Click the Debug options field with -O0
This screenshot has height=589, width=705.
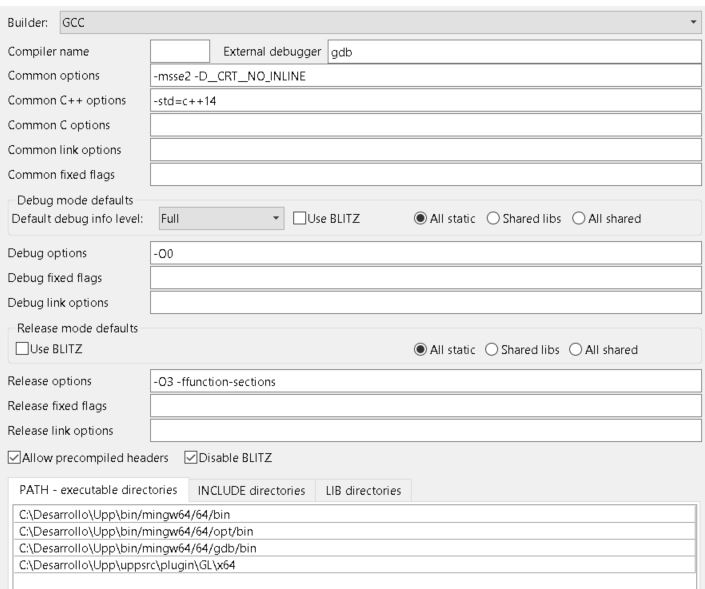pyautogui.click(x=425, y=253)
